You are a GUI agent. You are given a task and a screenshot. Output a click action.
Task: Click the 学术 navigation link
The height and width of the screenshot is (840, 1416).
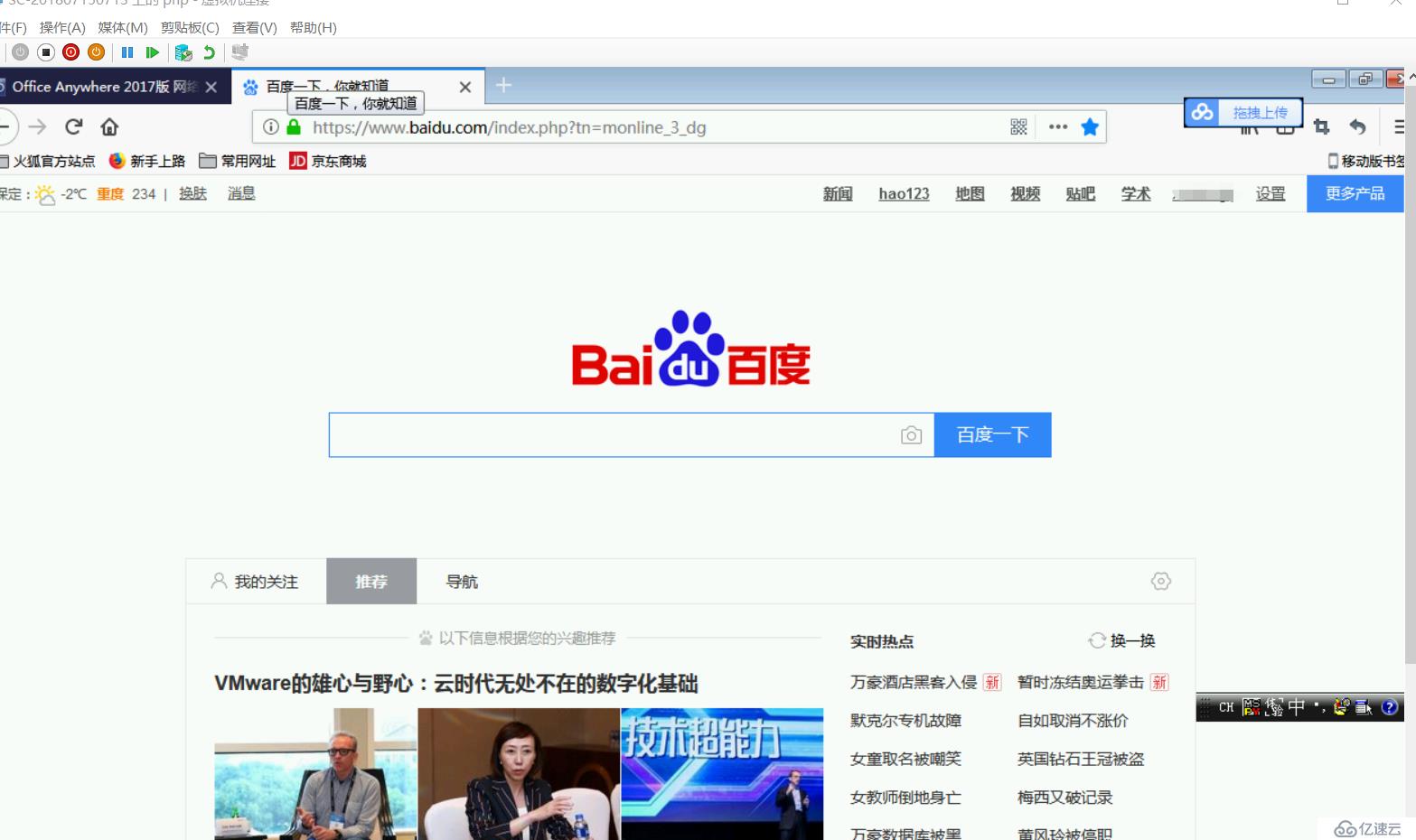(1136, 193)
